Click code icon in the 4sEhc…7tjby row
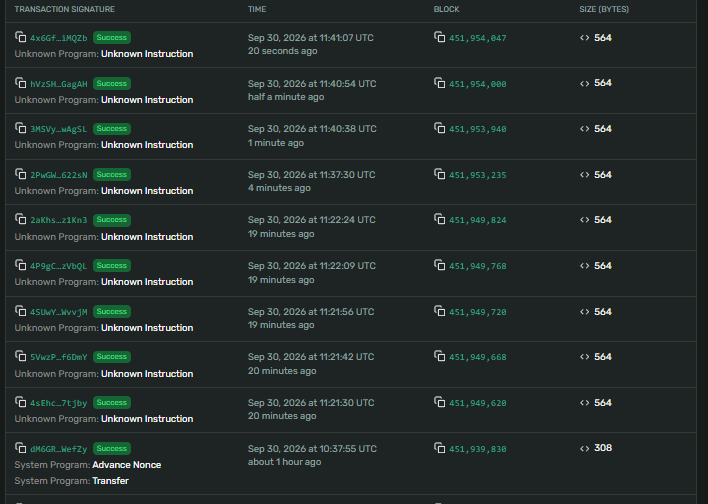The image size is (708, 504). [x=584, y=403]
